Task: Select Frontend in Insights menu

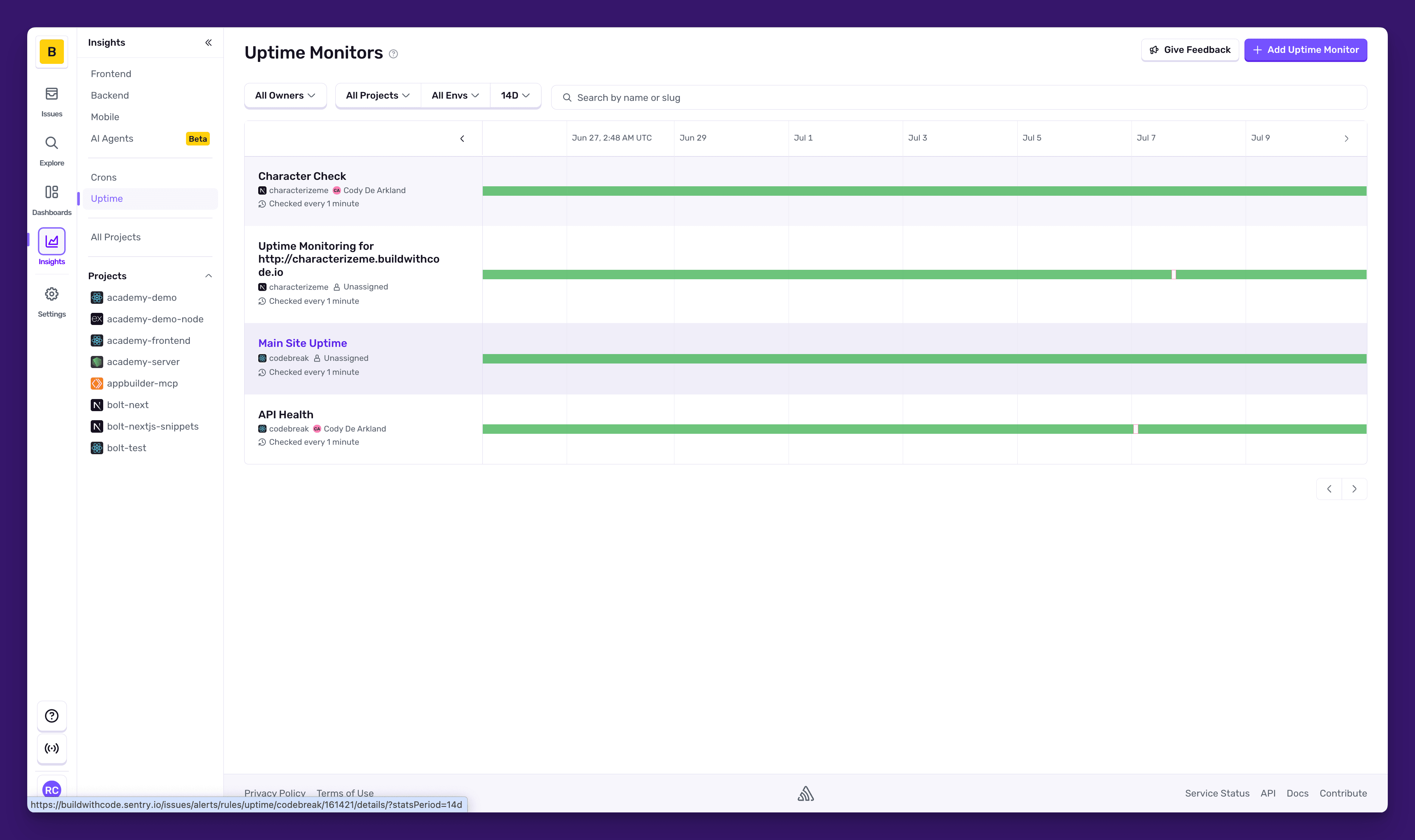Action: [x=111, y=74]
